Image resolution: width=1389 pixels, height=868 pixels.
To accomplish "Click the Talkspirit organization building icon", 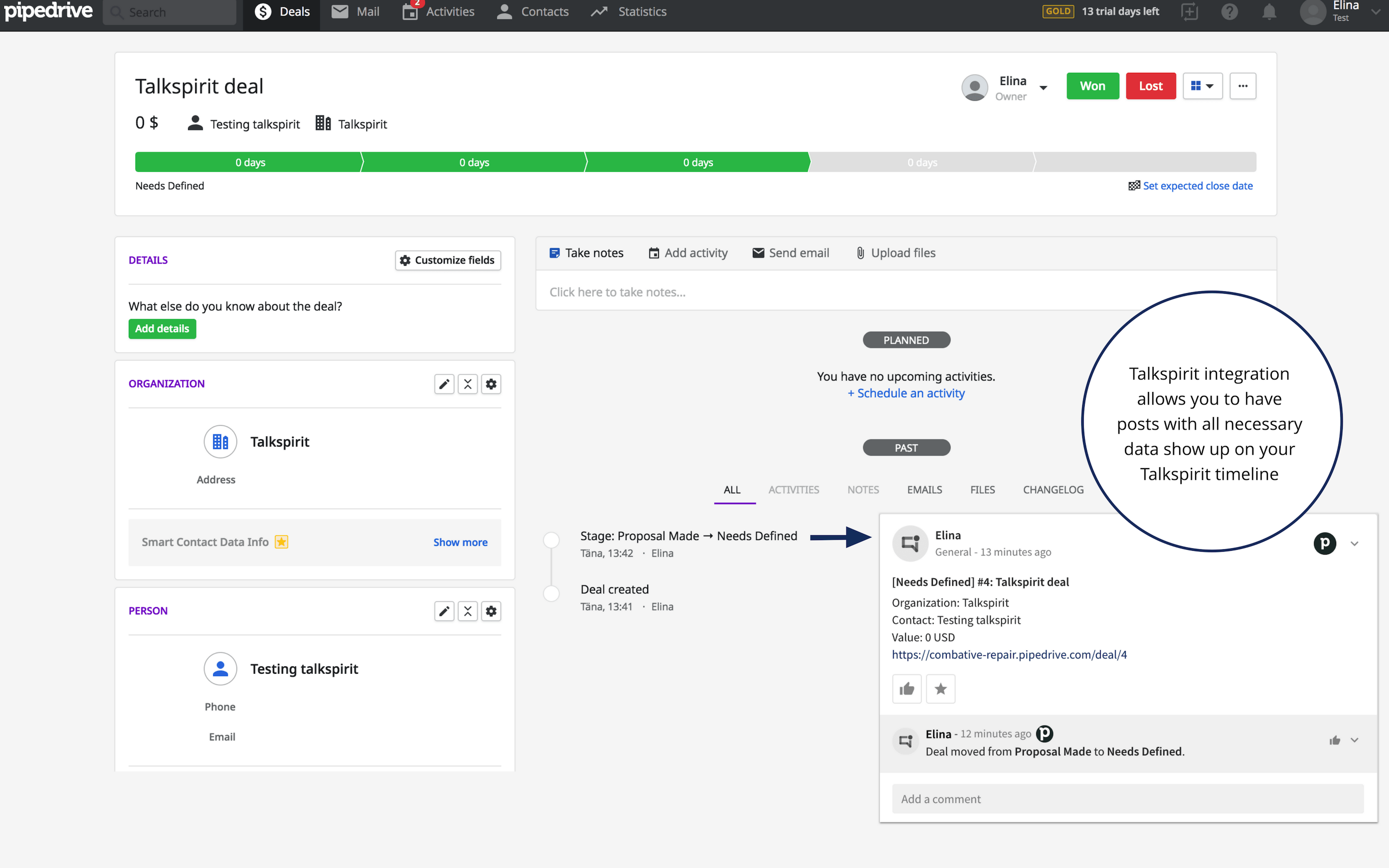I will 220,441.
